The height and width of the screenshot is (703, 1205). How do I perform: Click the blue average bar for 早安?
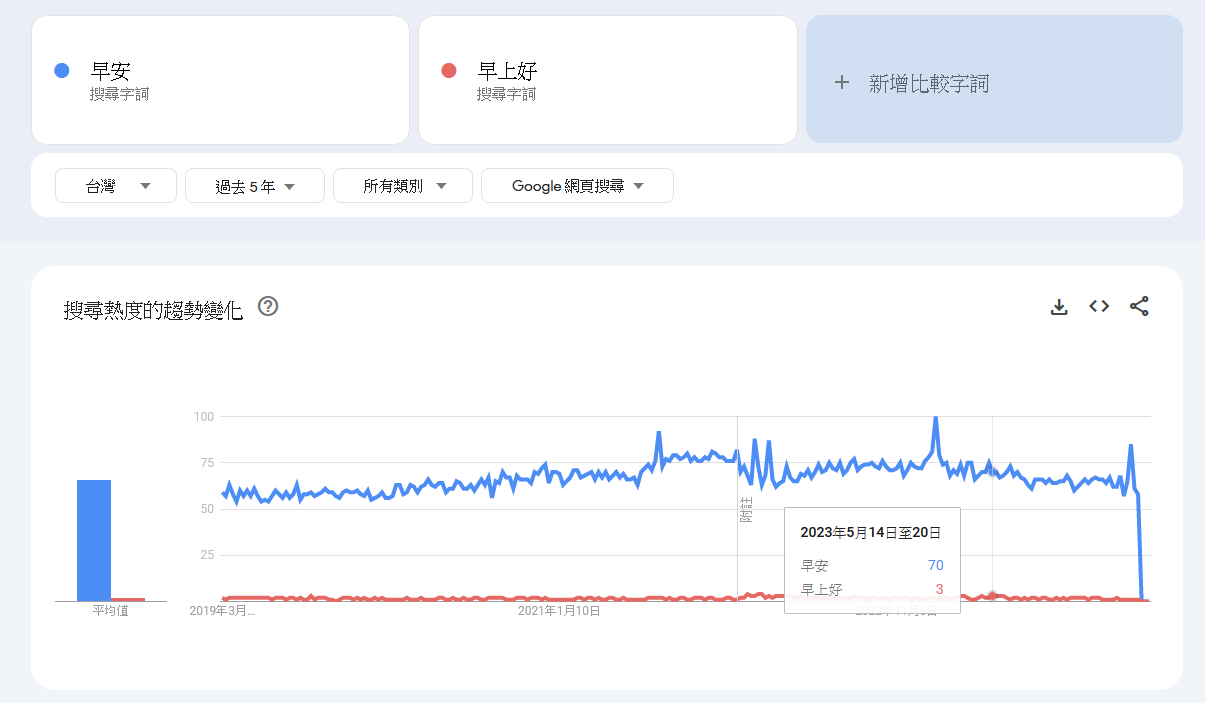(x=94, y=540)
